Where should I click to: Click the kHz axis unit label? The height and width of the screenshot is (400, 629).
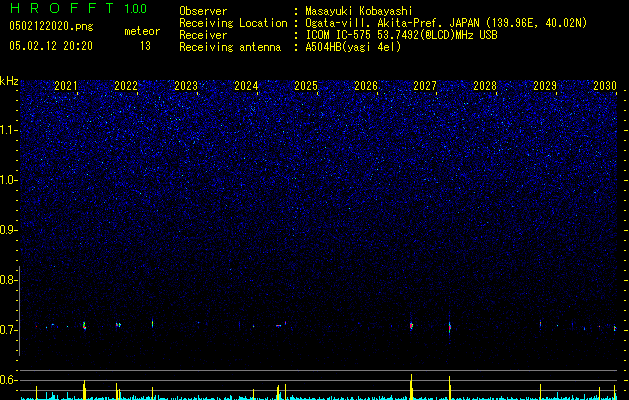[x=9, y=81]
